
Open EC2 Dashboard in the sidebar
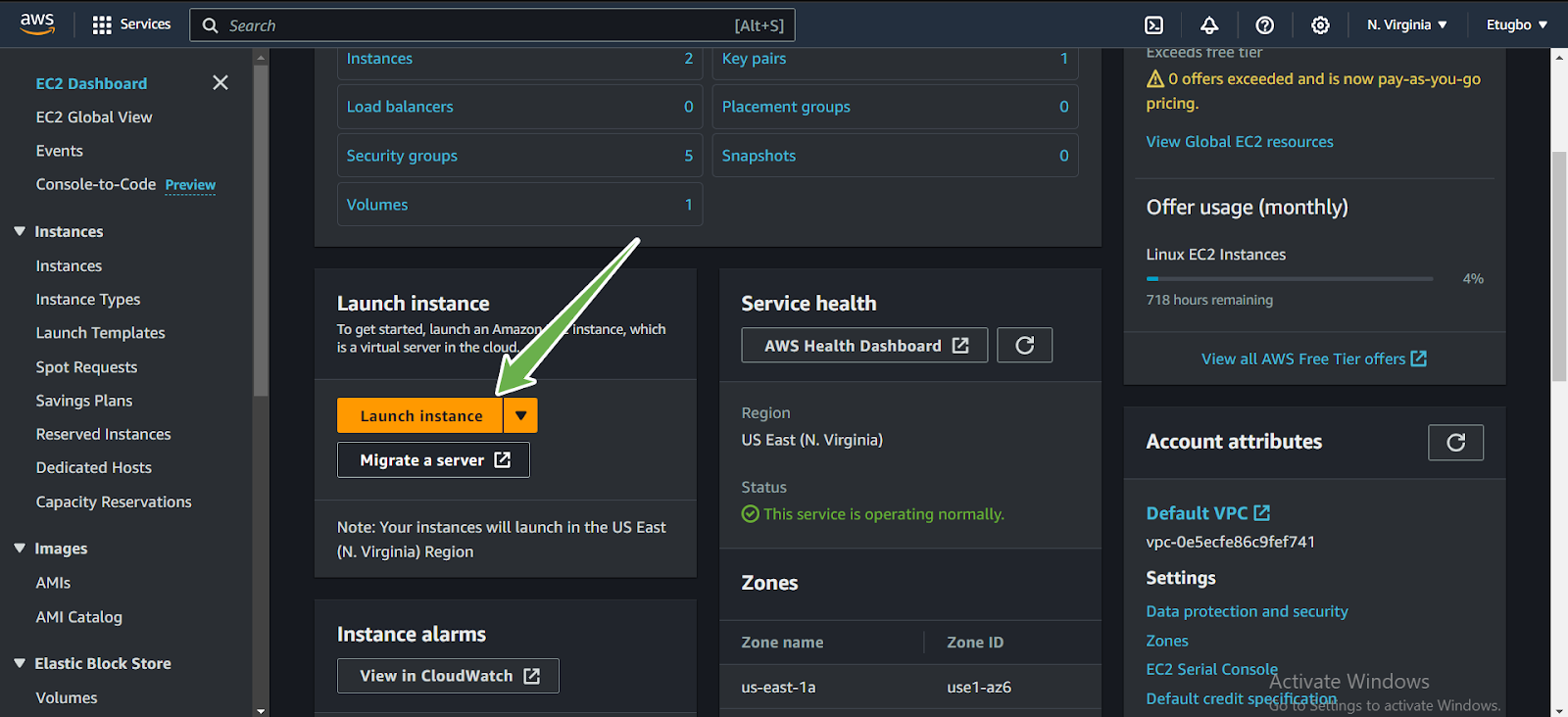click(x=91, y=83)
